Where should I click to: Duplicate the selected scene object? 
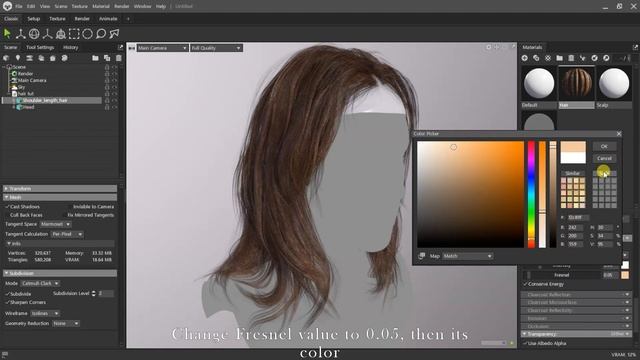pyautogui.click(x=107, y=58)
